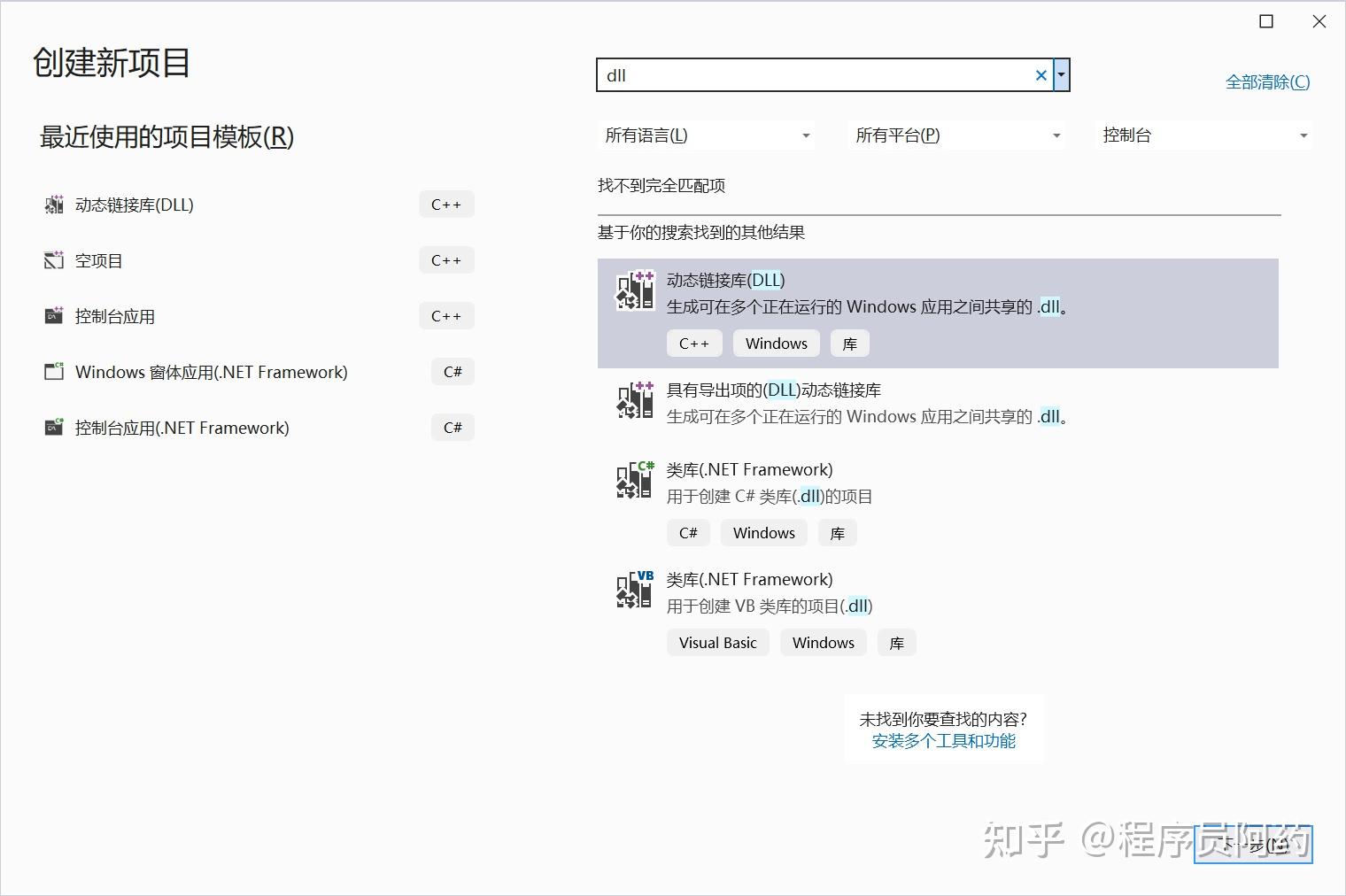Screen dimensions: 1346x896
Task: Click the Windows 窗体应用(.NET Framework) template icon
Action: 53,372
